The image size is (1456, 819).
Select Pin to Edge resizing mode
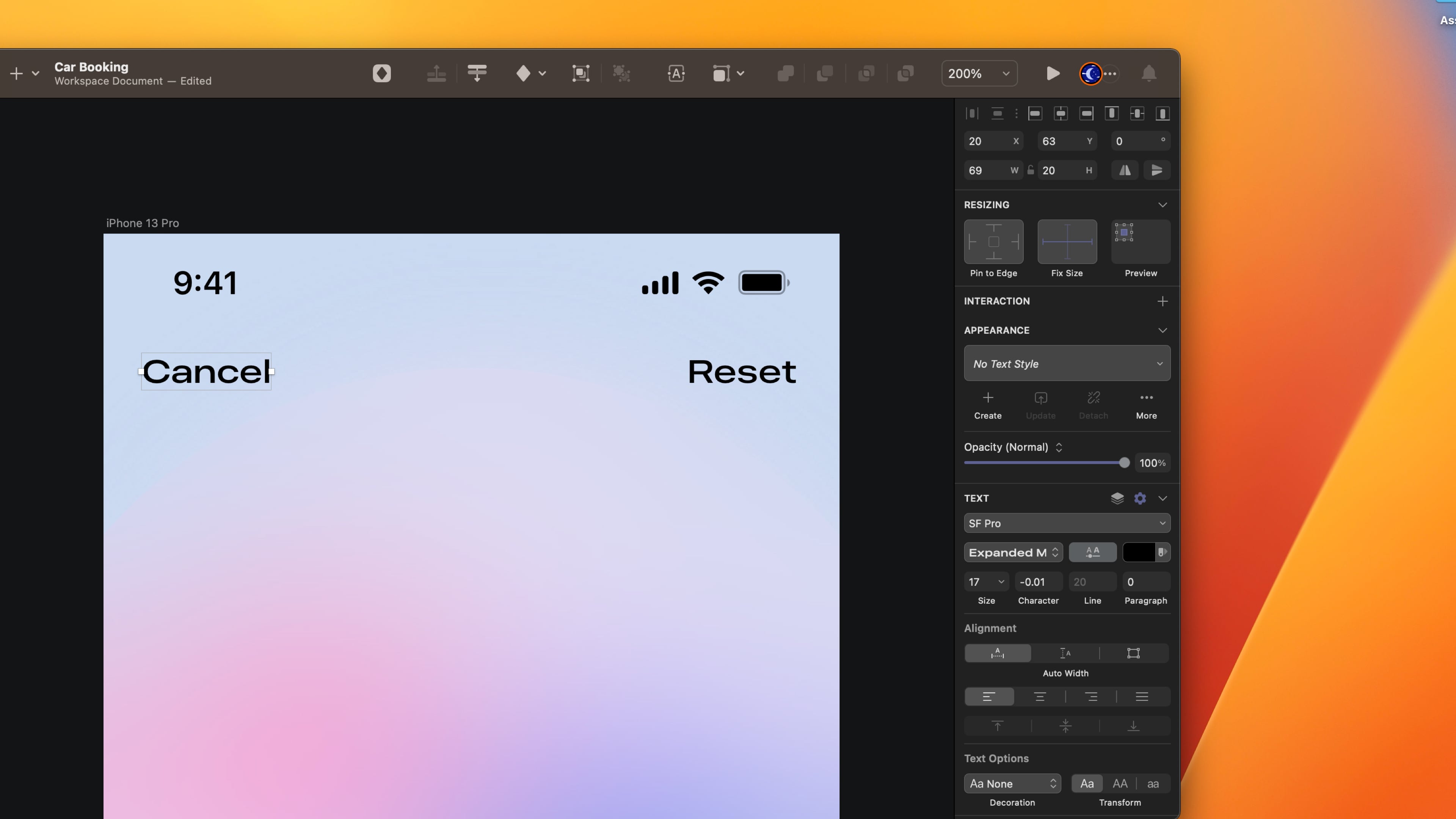[x=994, y=242]
